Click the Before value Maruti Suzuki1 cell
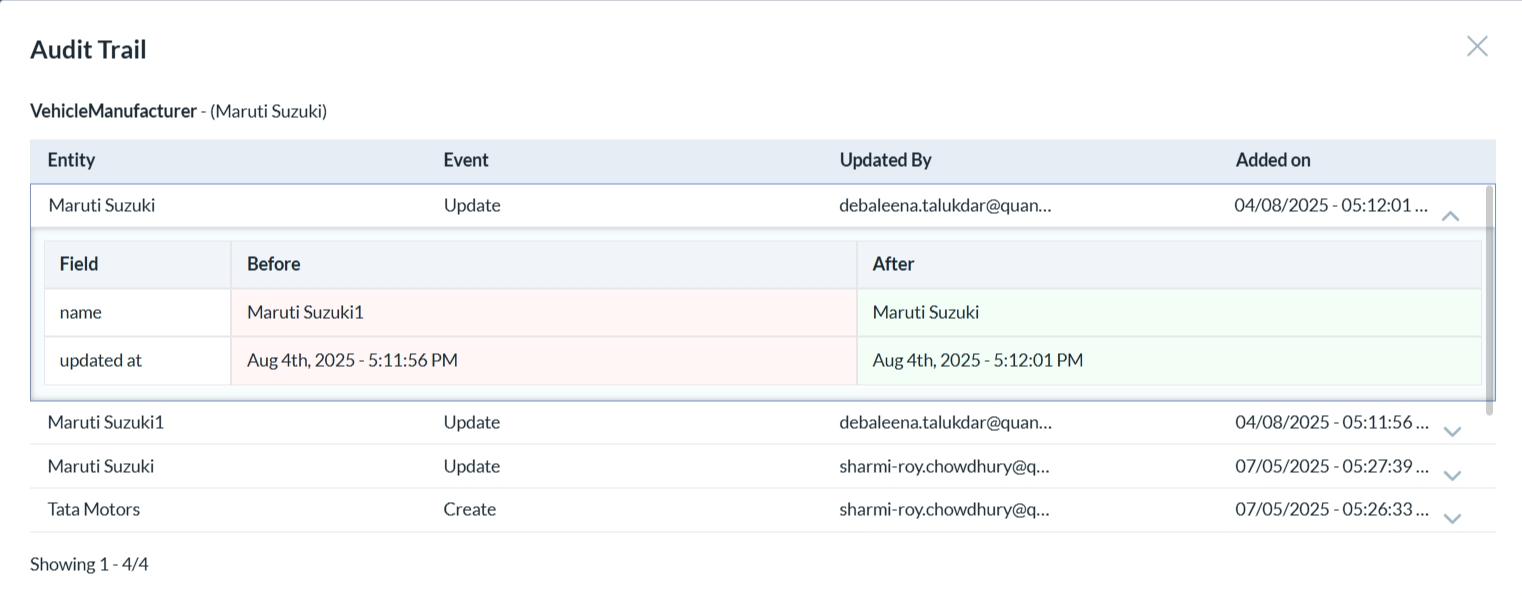This screenshot has height=596, width=1522. pyautogui.click(x=305, y=312)
